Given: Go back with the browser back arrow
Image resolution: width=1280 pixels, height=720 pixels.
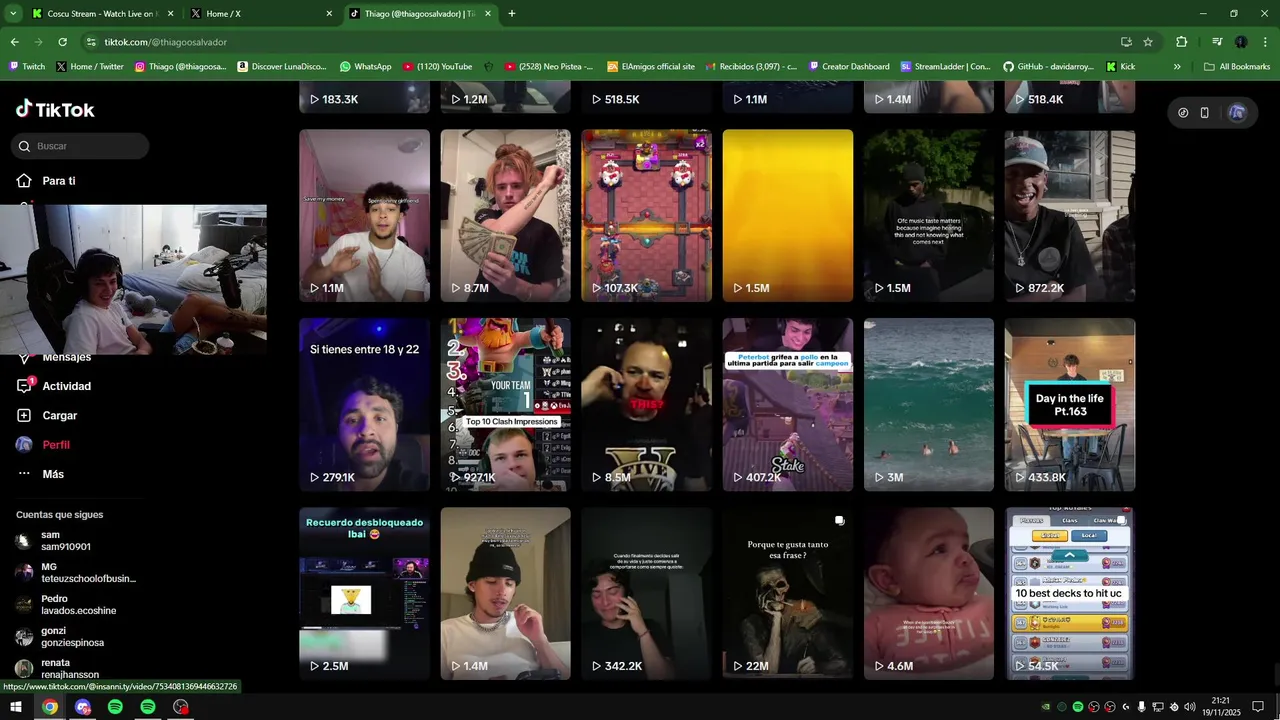Looking at the screenshot, I should (14, 42).
